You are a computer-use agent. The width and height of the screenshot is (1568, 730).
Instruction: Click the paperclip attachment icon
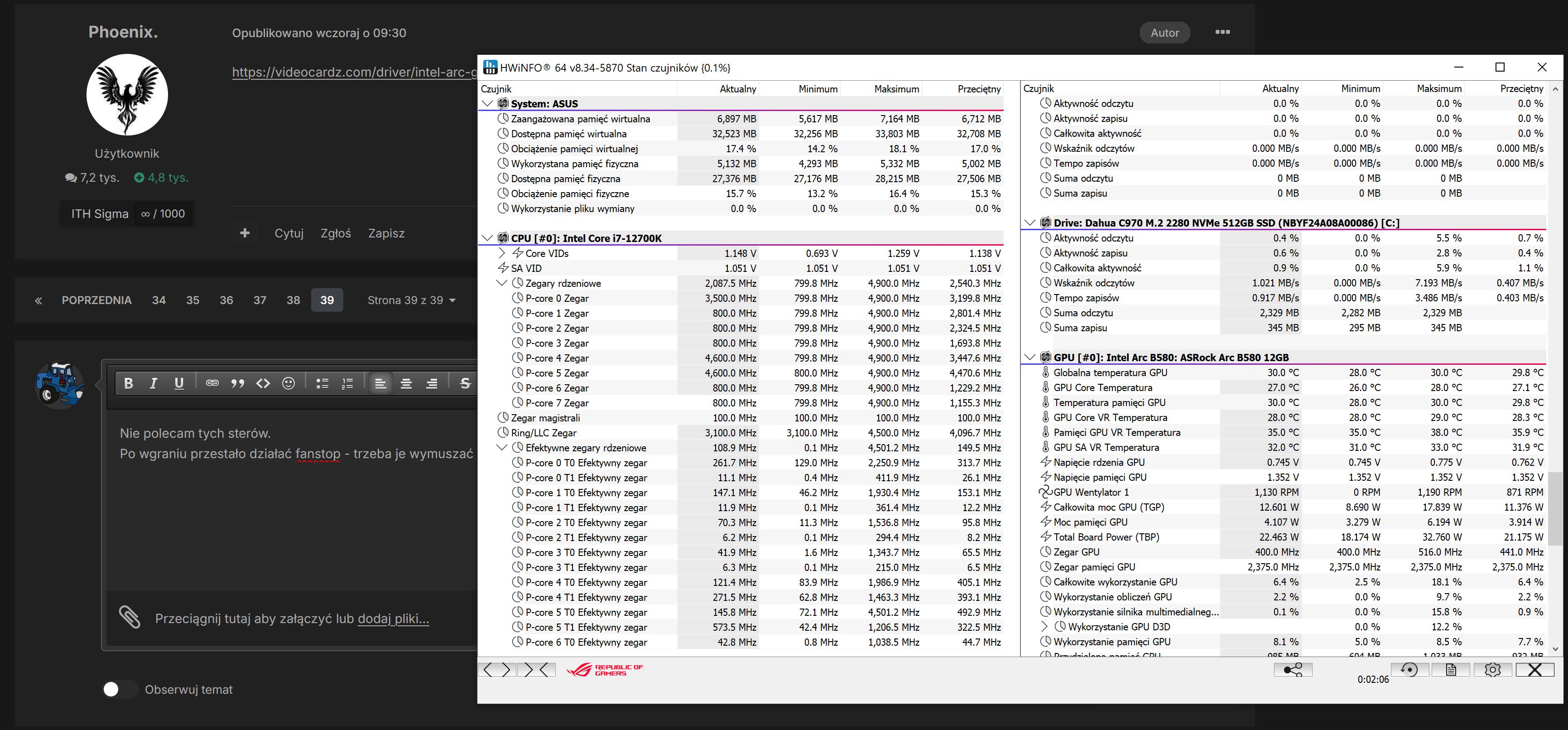pos(129,617)
